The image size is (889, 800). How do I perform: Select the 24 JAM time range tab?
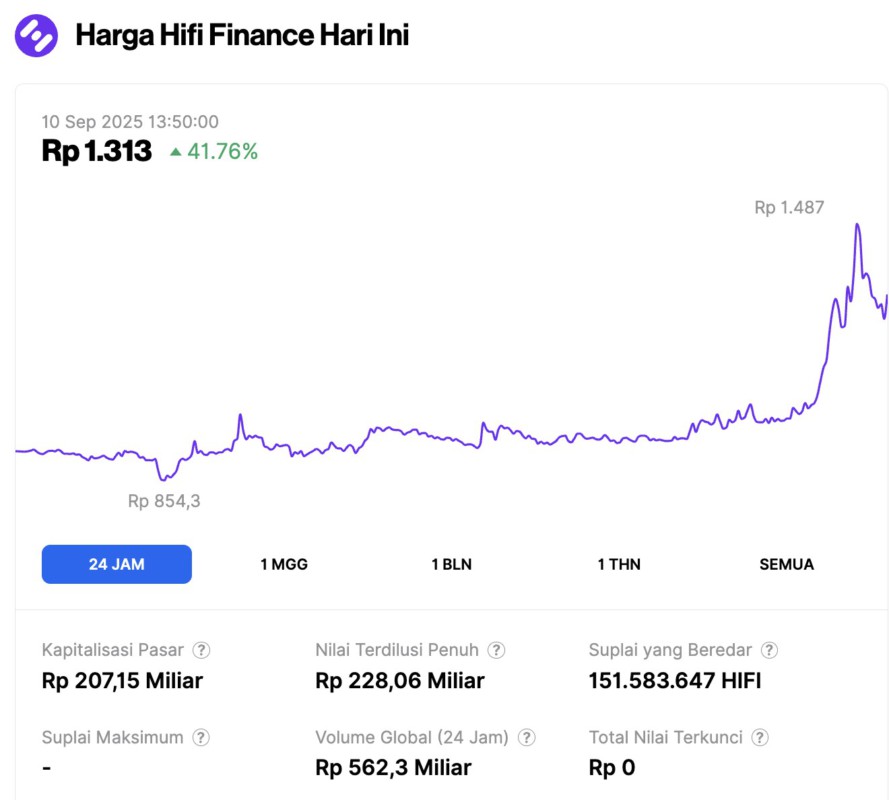[116, 564]
